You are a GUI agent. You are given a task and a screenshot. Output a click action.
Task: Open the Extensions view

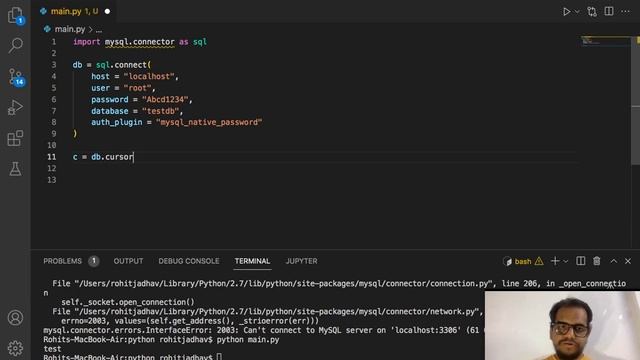tap(16, 138)
